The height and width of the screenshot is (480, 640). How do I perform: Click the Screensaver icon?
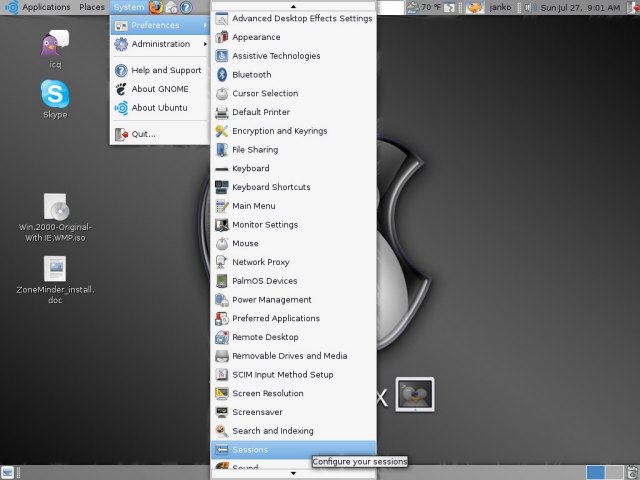tap(222, 413)
